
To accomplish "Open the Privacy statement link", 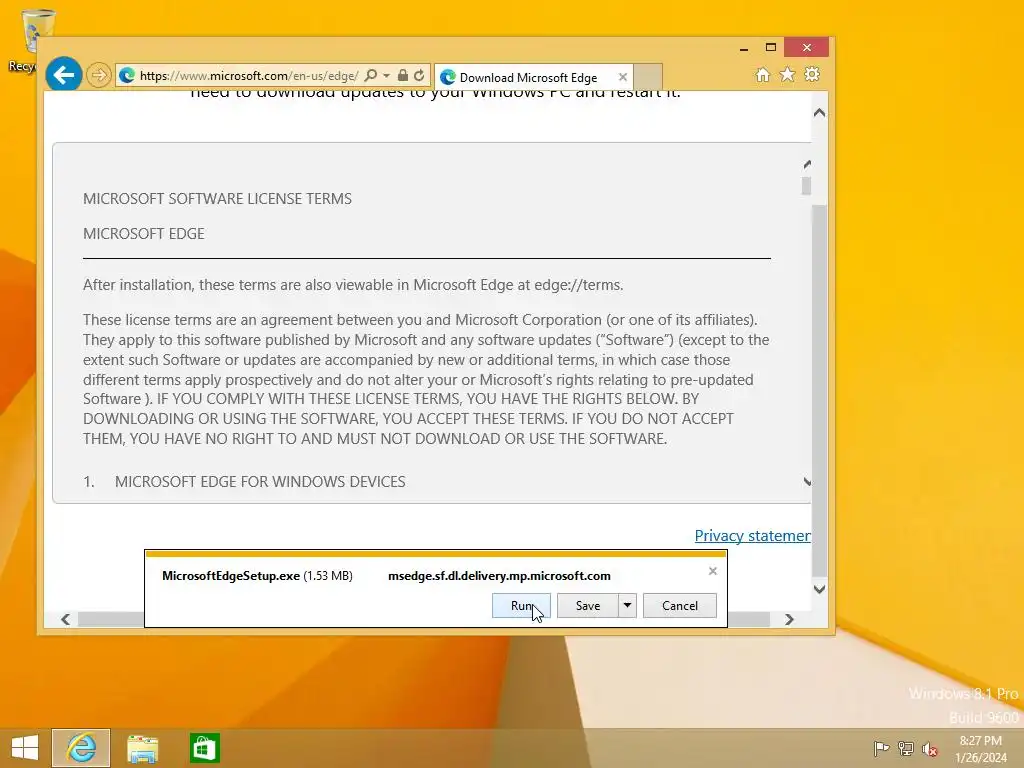I will pos(752,536).
